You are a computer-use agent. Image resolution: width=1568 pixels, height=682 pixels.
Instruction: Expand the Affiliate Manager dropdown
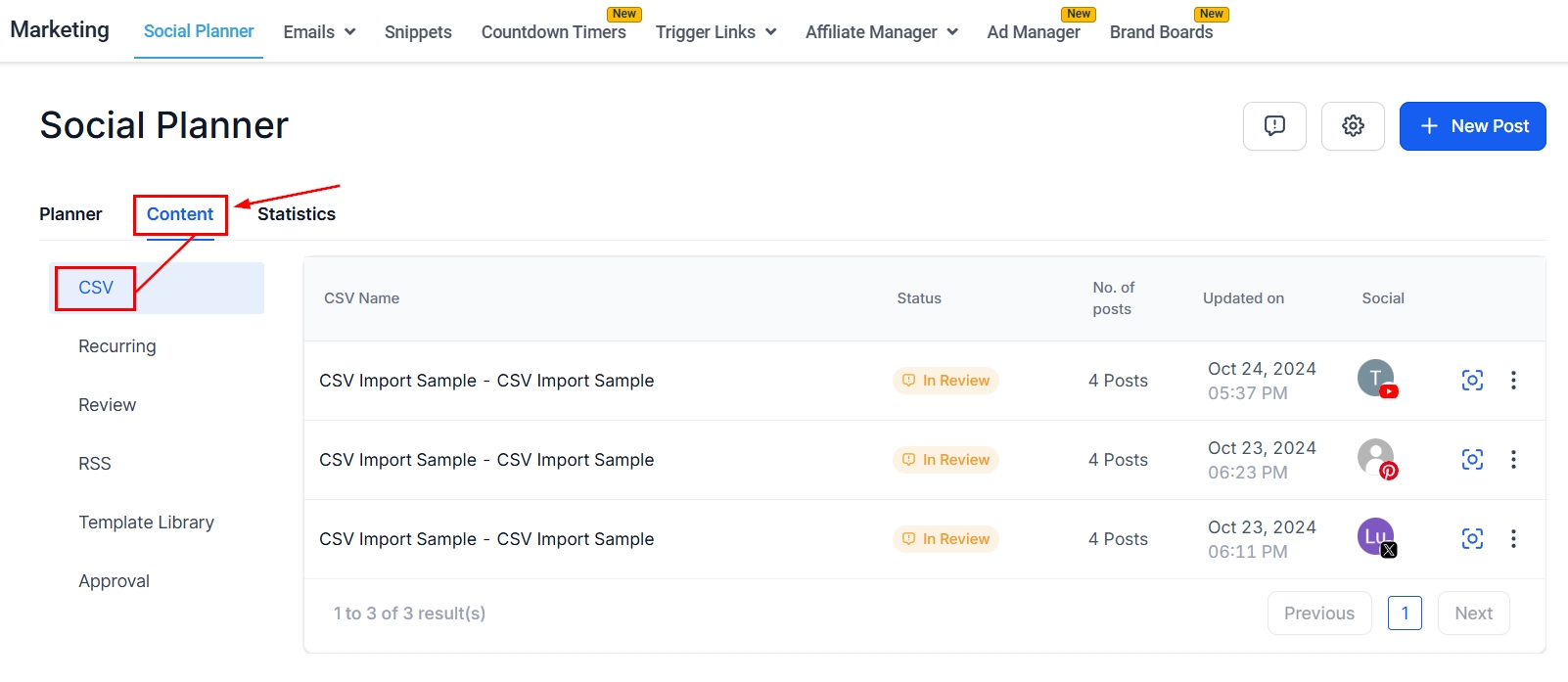tap(881, 32)
